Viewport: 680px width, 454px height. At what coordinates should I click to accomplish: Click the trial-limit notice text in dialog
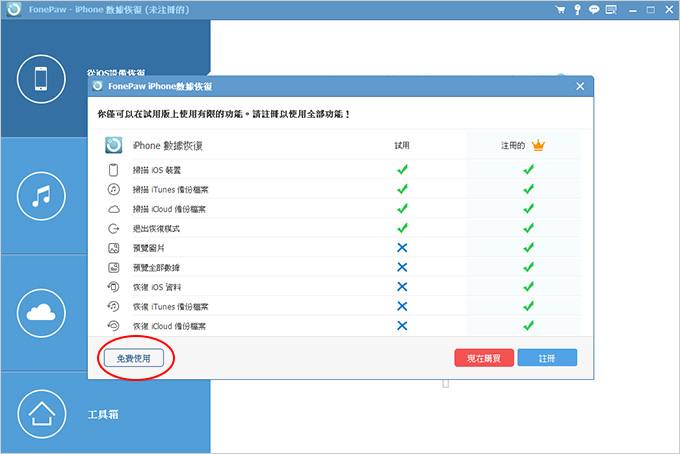[x=223, y=114]
